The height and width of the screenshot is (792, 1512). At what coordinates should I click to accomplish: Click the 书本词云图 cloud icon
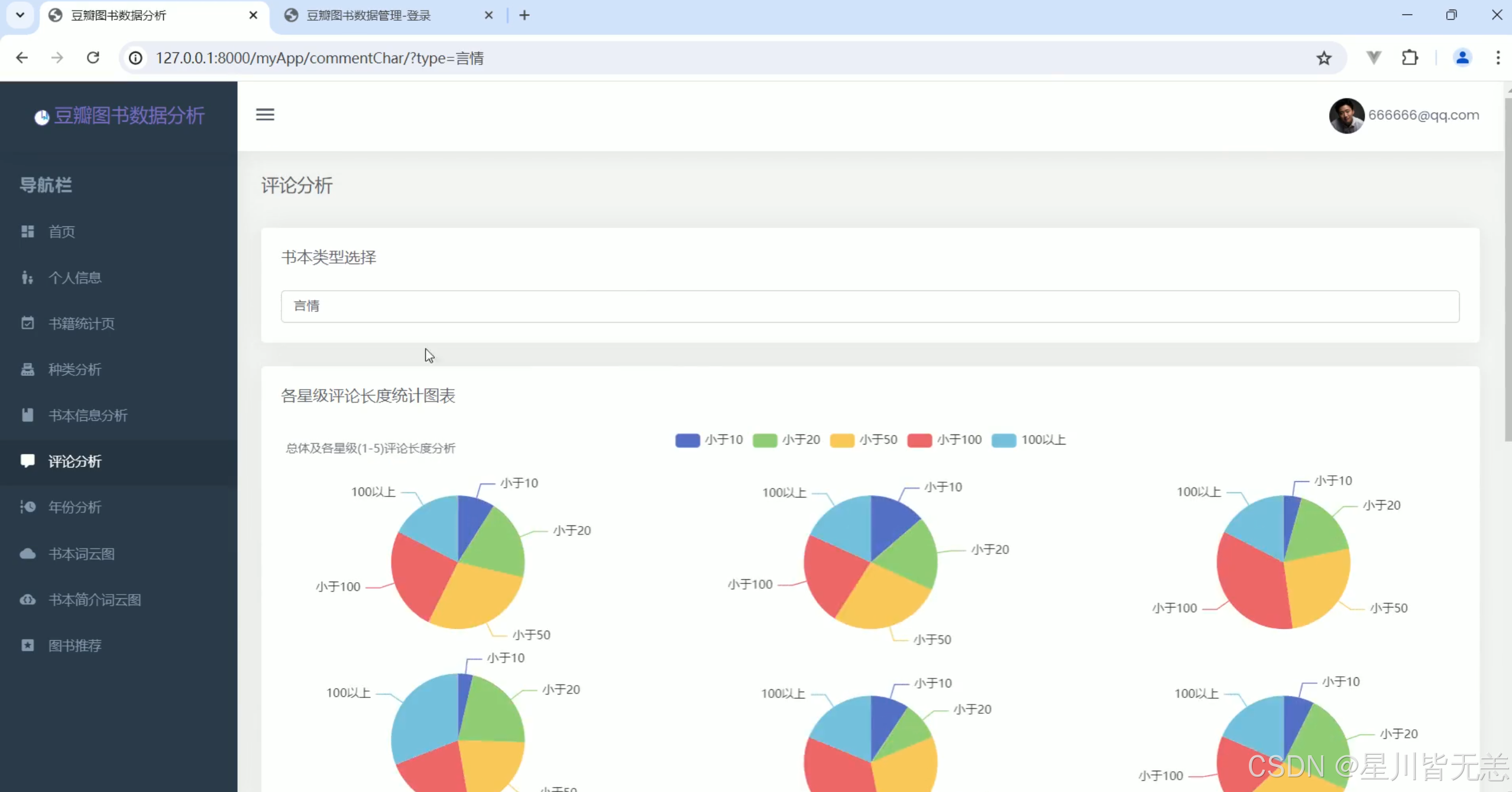tap(27, 554)
